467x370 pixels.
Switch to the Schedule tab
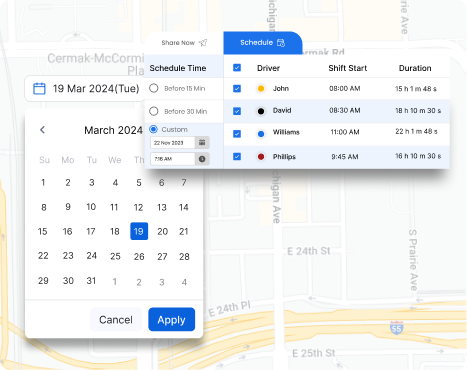coord(262,43)
